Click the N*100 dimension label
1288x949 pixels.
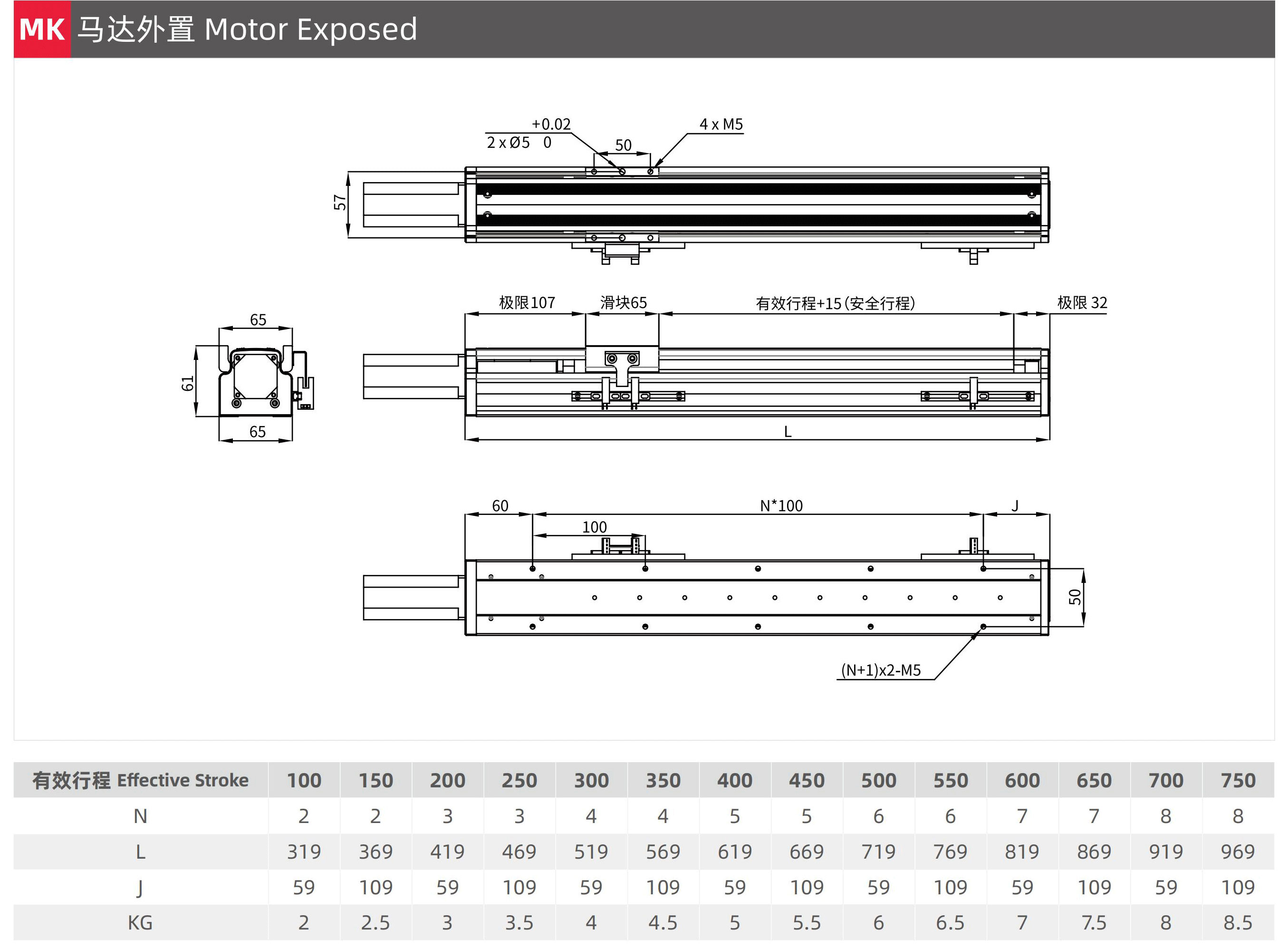point(781,505)
